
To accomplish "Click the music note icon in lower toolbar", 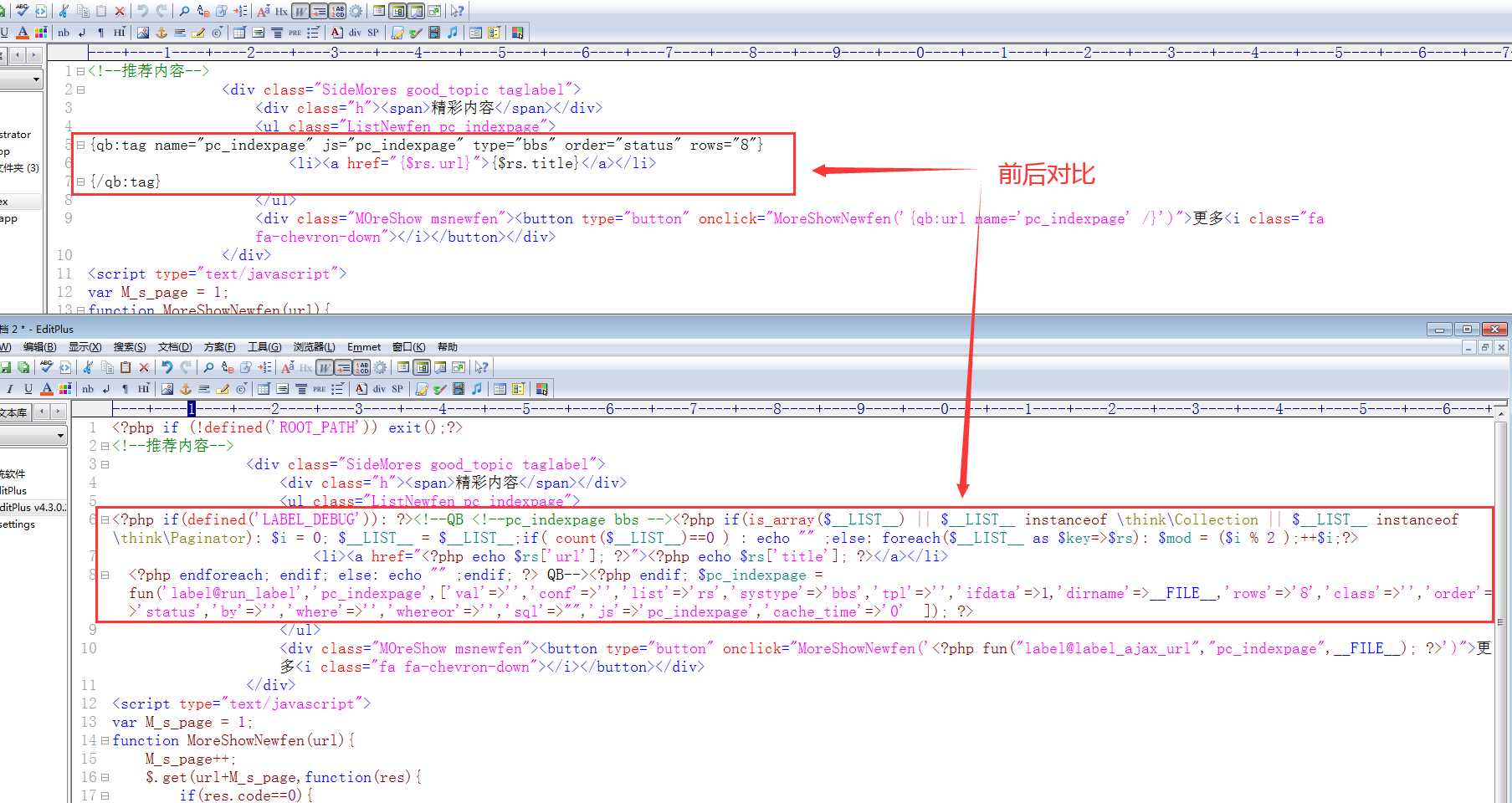I will pyautogui.click(x=476, y=389).
